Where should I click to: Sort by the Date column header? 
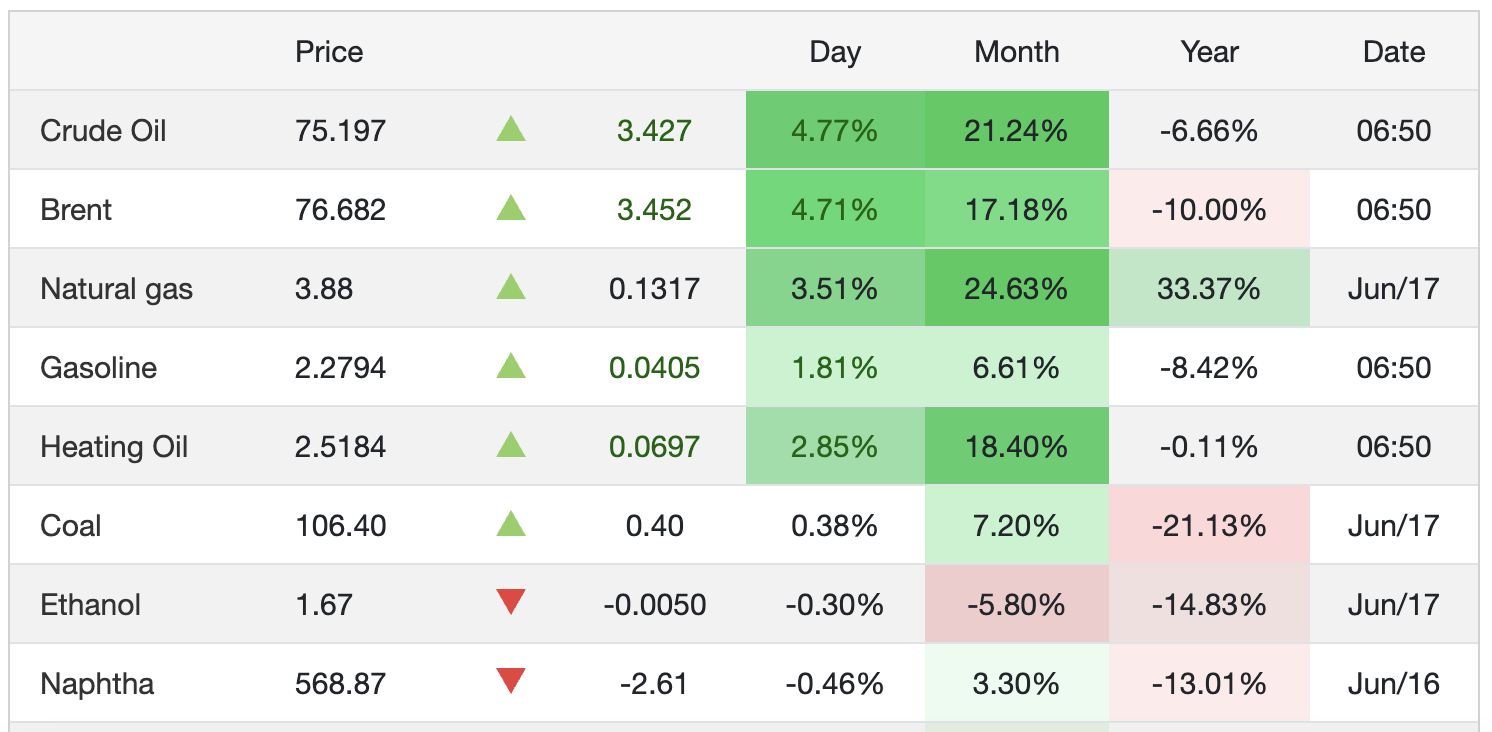pyautogui.click(x=1394, y=52)
